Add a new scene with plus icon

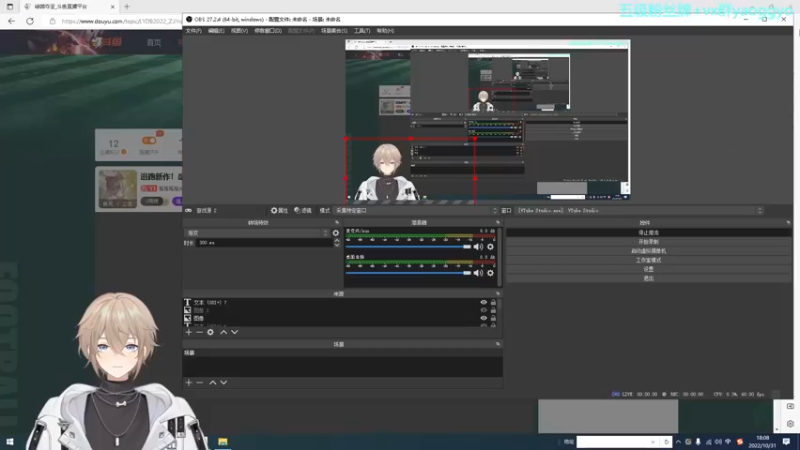tap(189, 382)
